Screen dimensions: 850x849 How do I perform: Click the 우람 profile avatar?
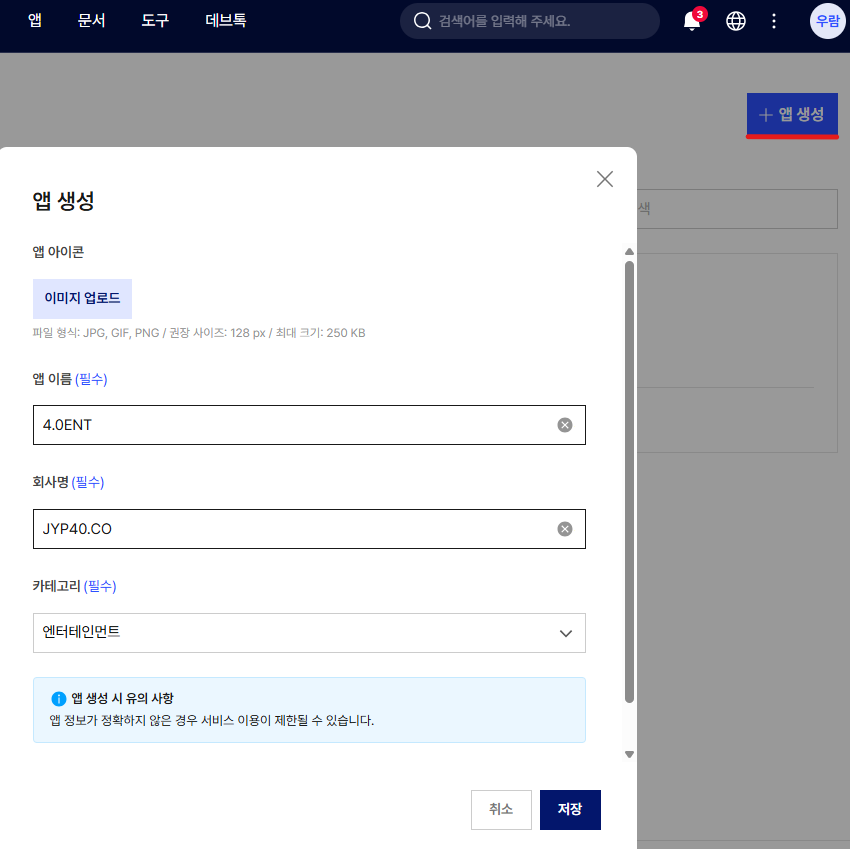827,21
